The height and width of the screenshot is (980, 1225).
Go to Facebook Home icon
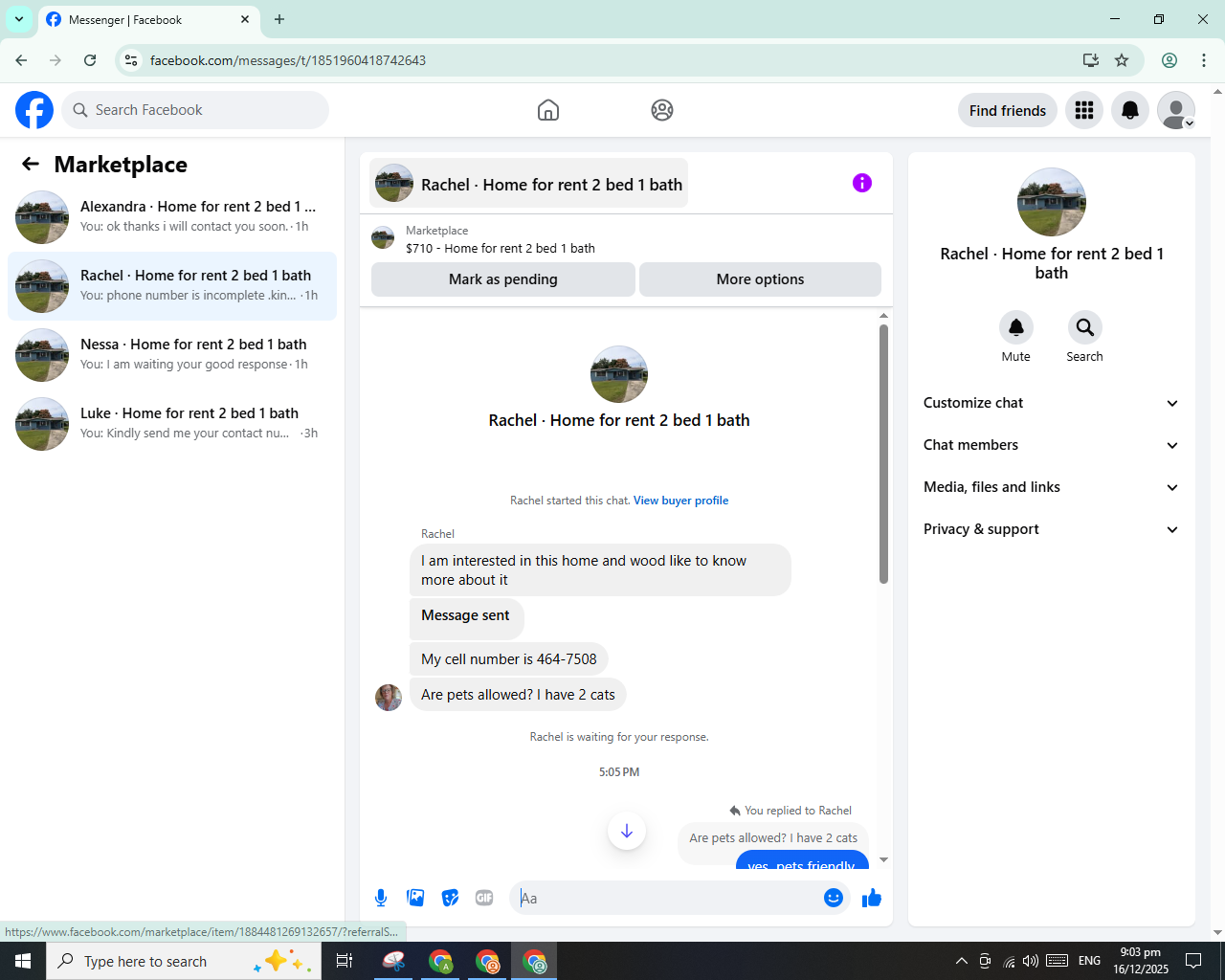point(548,110)
